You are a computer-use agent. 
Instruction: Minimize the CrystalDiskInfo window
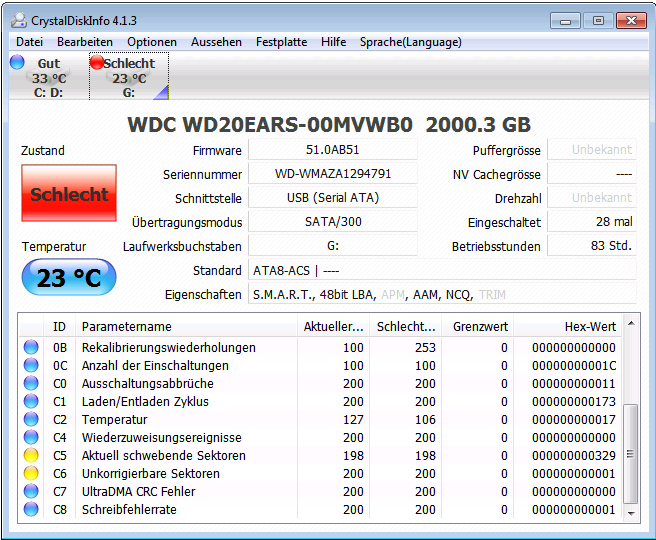point(565,21)
